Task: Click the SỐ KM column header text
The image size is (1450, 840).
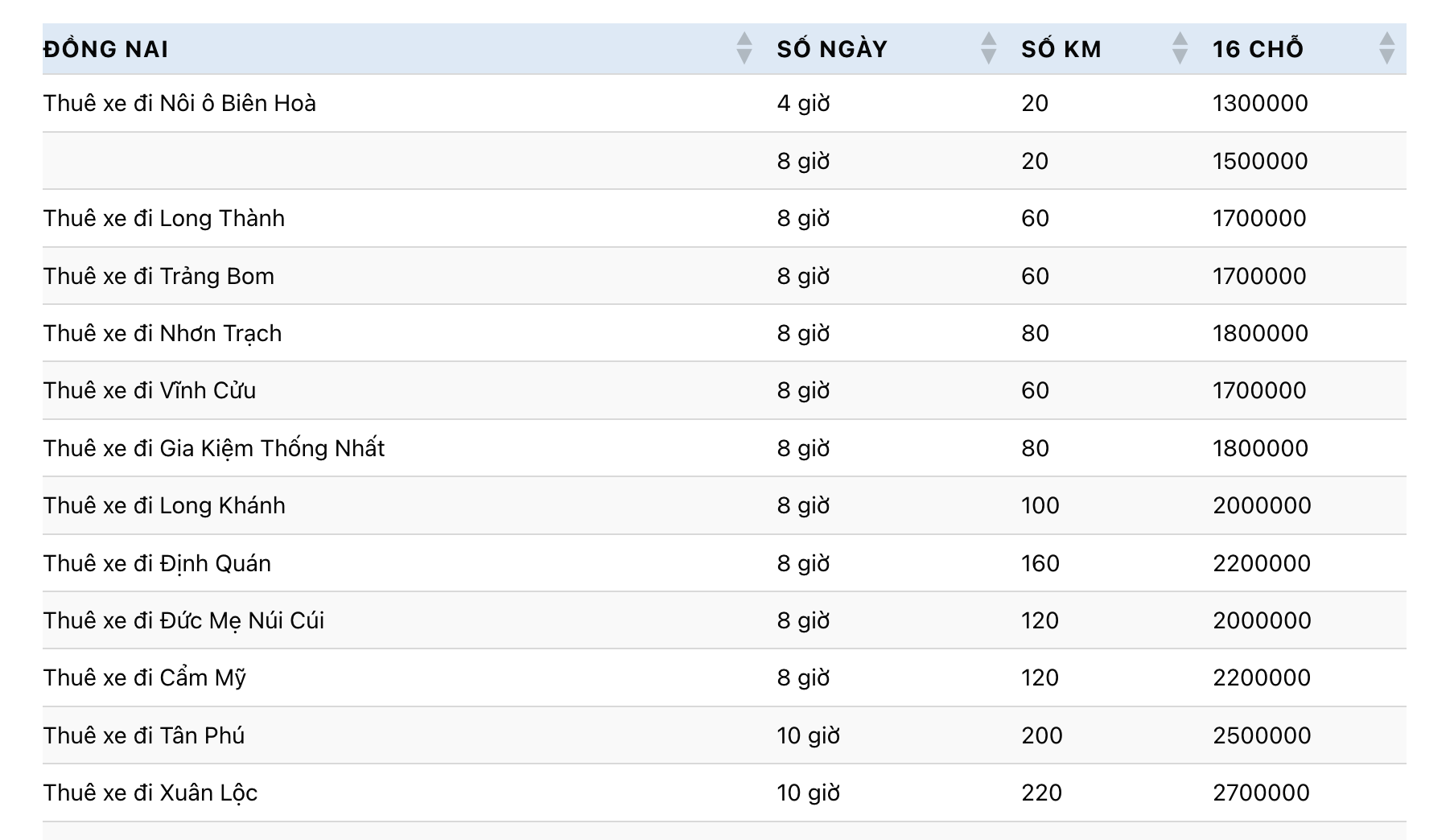Action: 1061,49
